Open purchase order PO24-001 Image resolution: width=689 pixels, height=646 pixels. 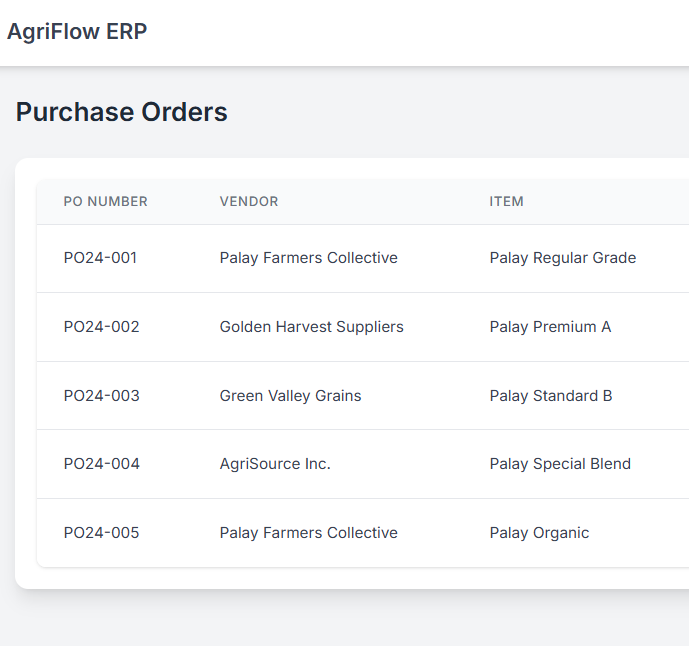click(x=100, y=258)
